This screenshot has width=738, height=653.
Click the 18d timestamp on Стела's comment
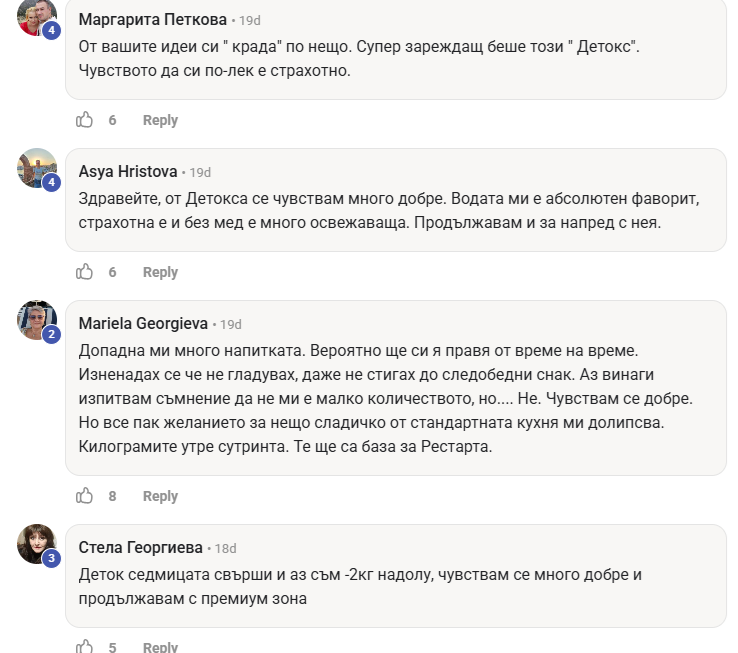[225, 548]
